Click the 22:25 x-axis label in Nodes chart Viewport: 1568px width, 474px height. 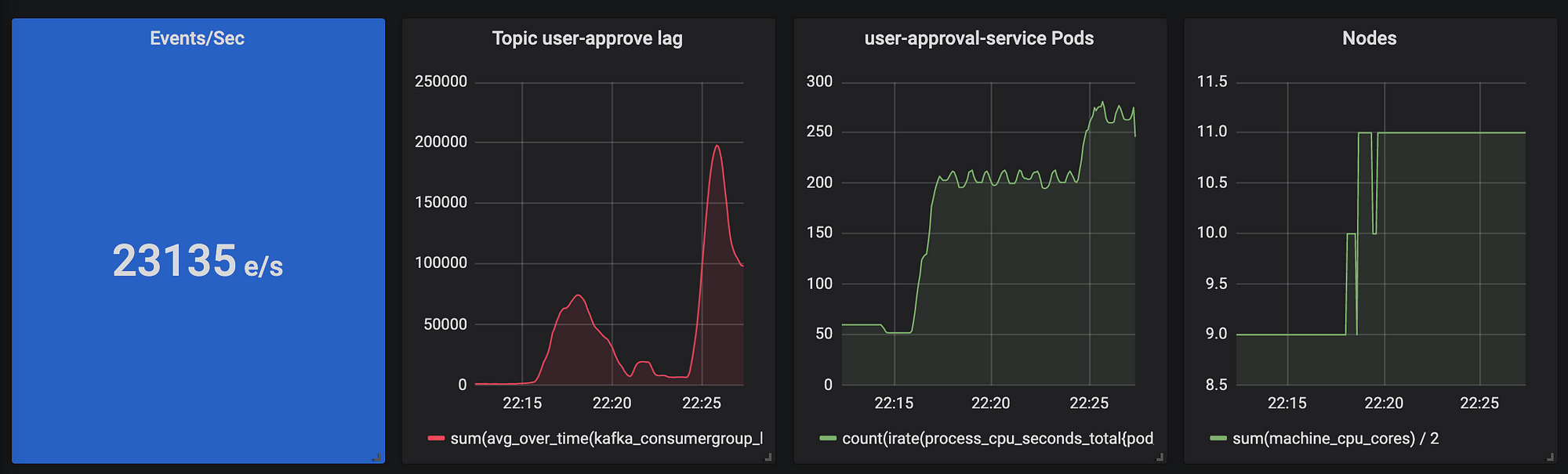pyautogui.click(x=1479, y=403)
